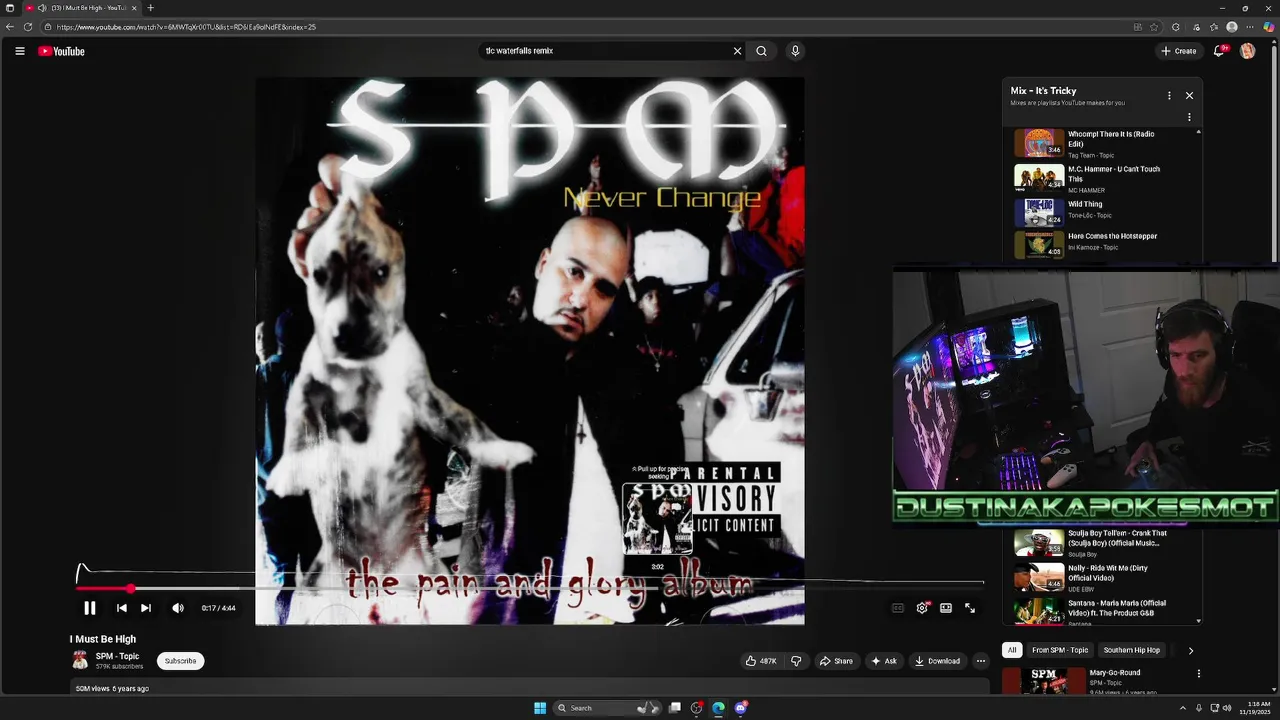Open the YouTube account avatar menu

point(1247,51)
